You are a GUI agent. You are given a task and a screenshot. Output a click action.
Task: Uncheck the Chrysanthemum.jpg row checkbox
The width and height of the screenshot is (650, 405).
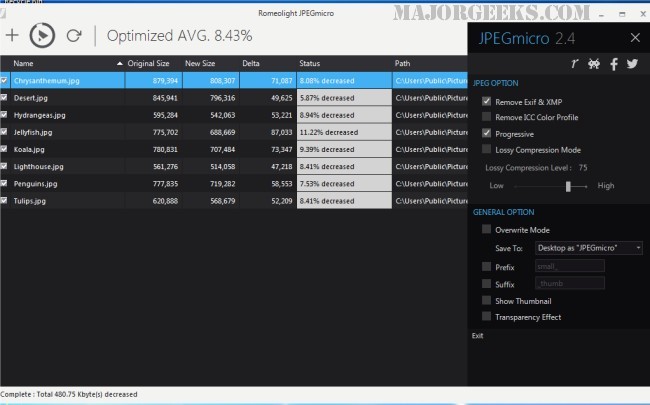pos(4,80)
